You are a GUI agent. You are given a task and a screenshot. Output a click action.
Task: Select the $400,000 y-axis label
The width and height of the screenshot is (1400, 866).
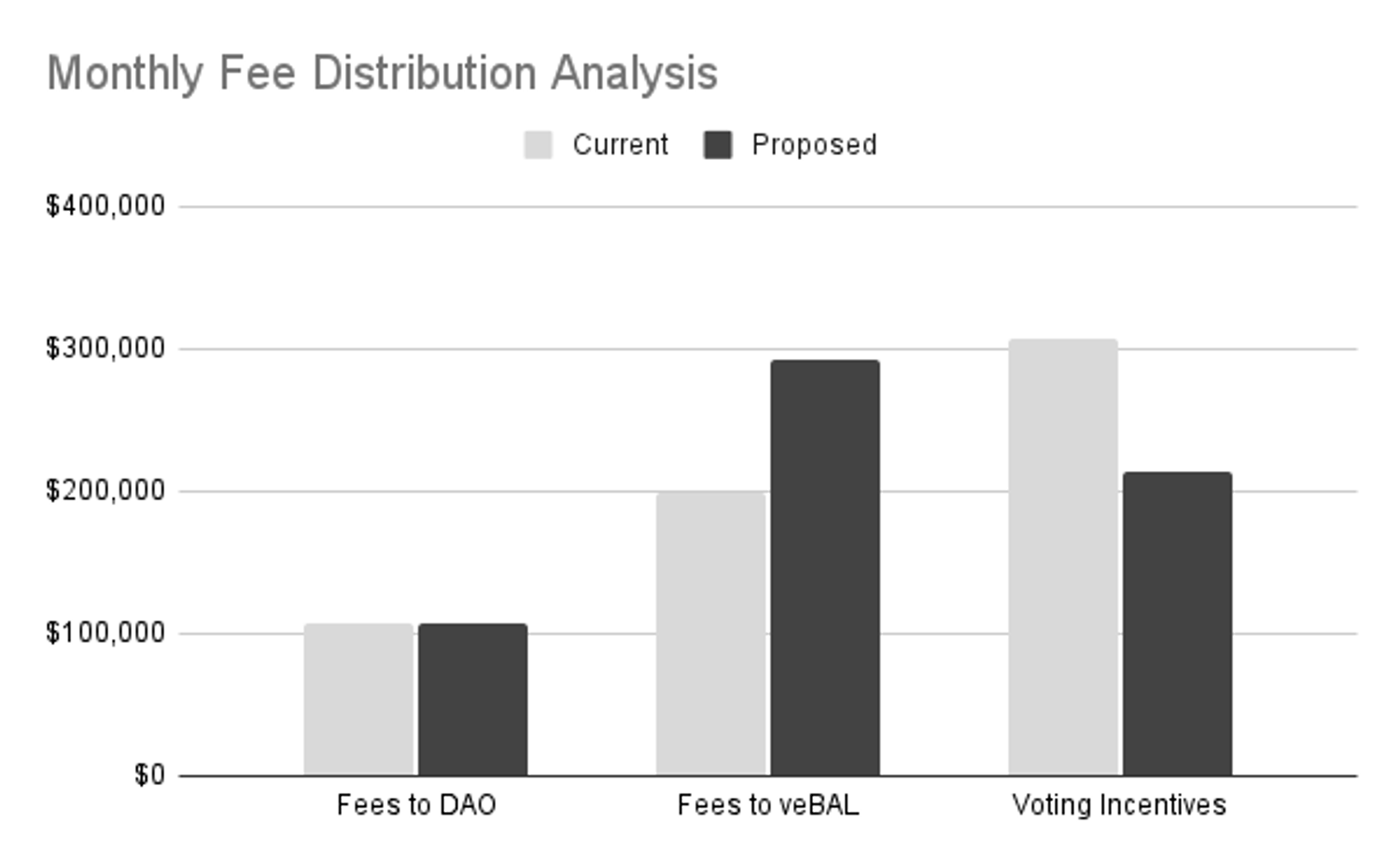tap(105, 205)
